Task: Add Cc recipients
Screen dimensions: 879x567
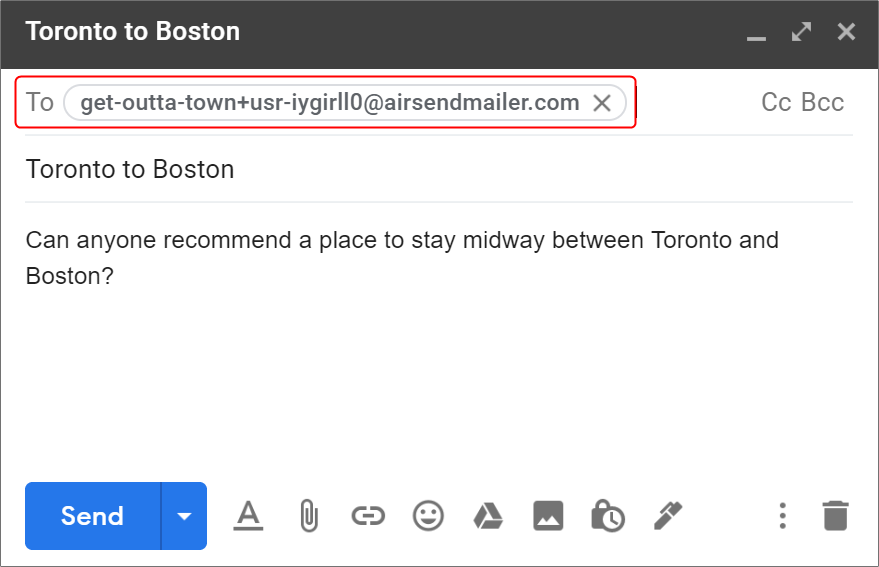Action: click(777, 103)
